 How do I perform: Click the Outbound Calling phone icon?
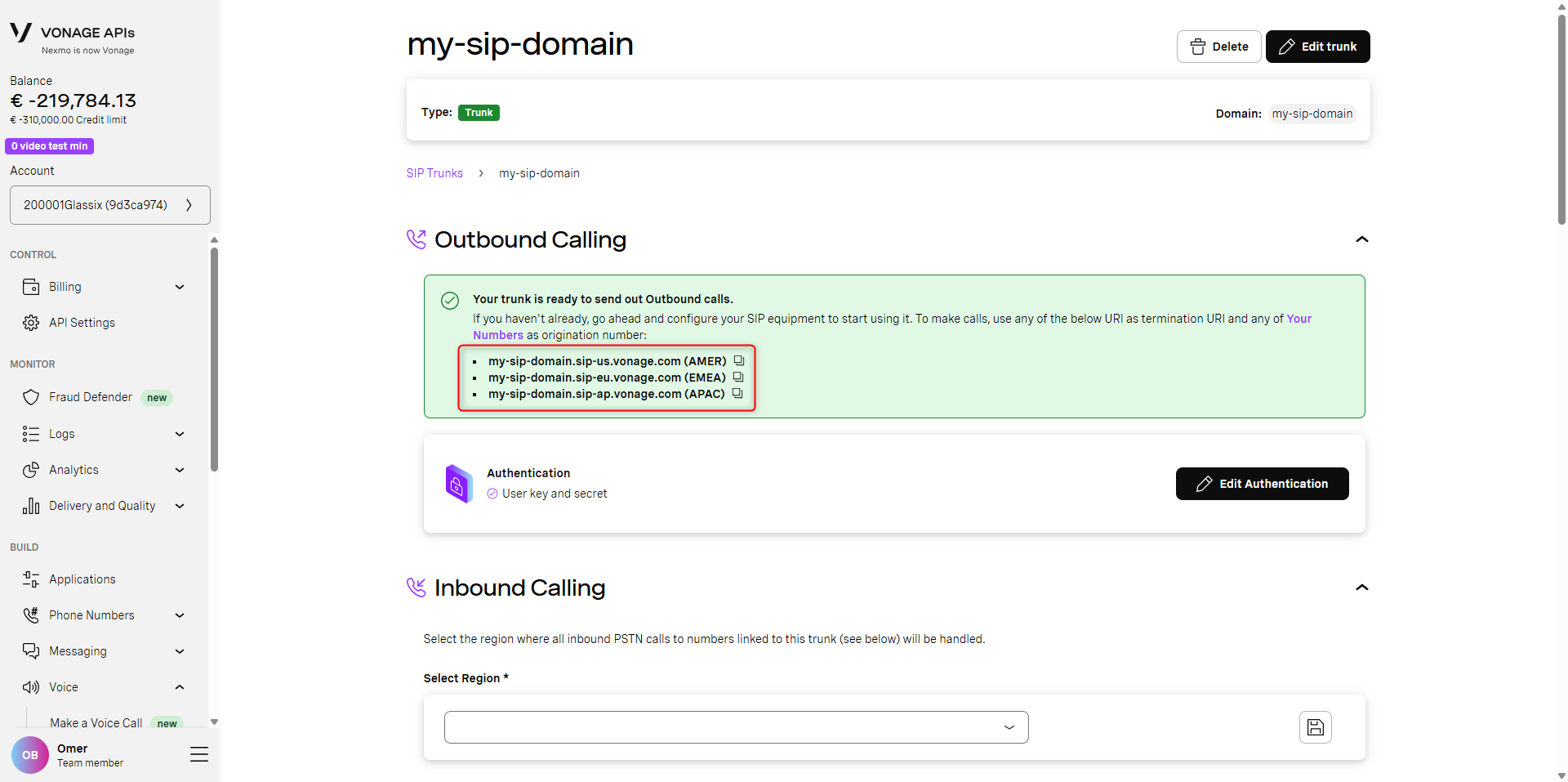point(416,239)
